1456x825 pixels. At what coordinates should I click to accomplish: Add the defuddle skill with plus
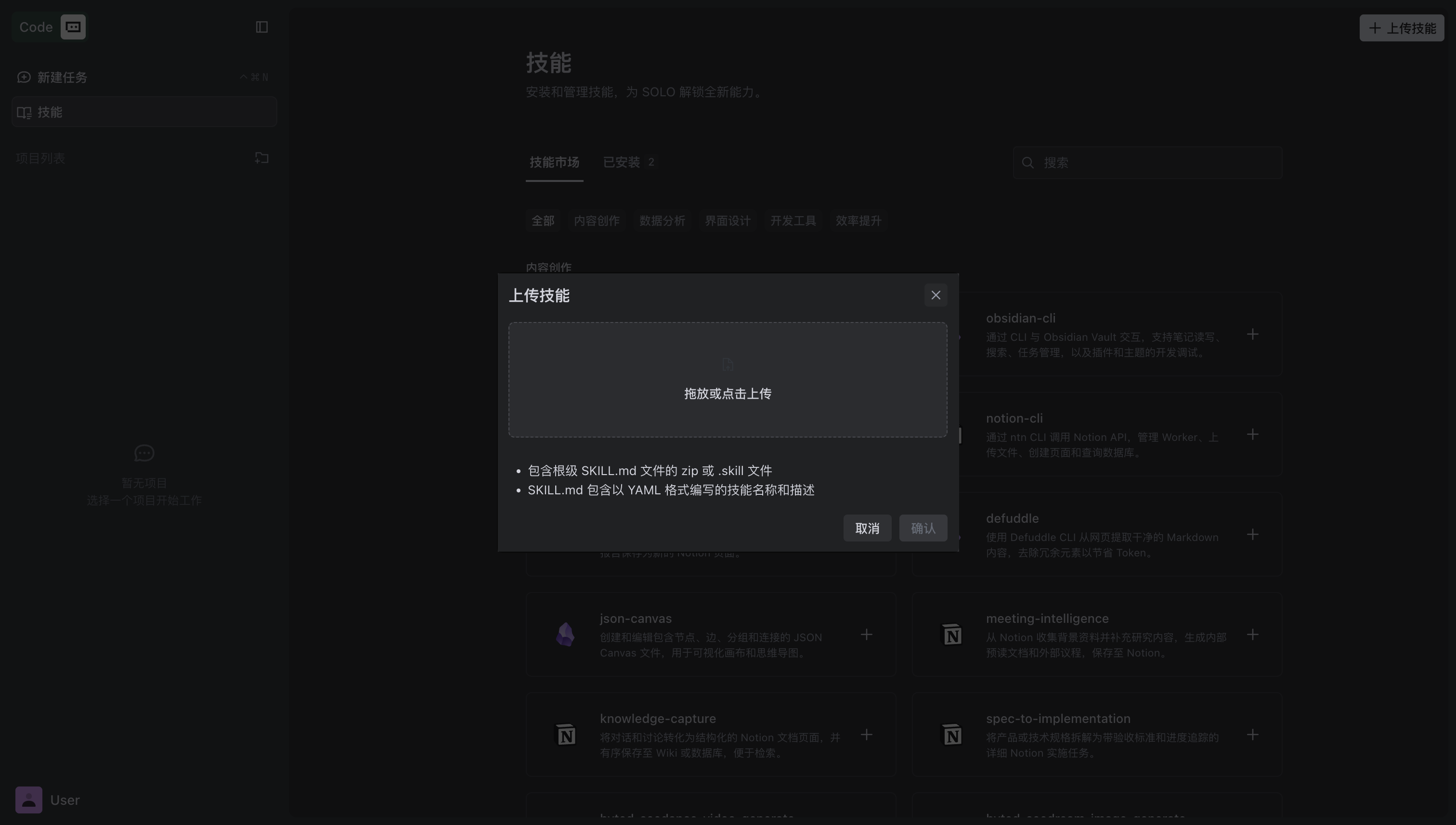pos(1252,534)
